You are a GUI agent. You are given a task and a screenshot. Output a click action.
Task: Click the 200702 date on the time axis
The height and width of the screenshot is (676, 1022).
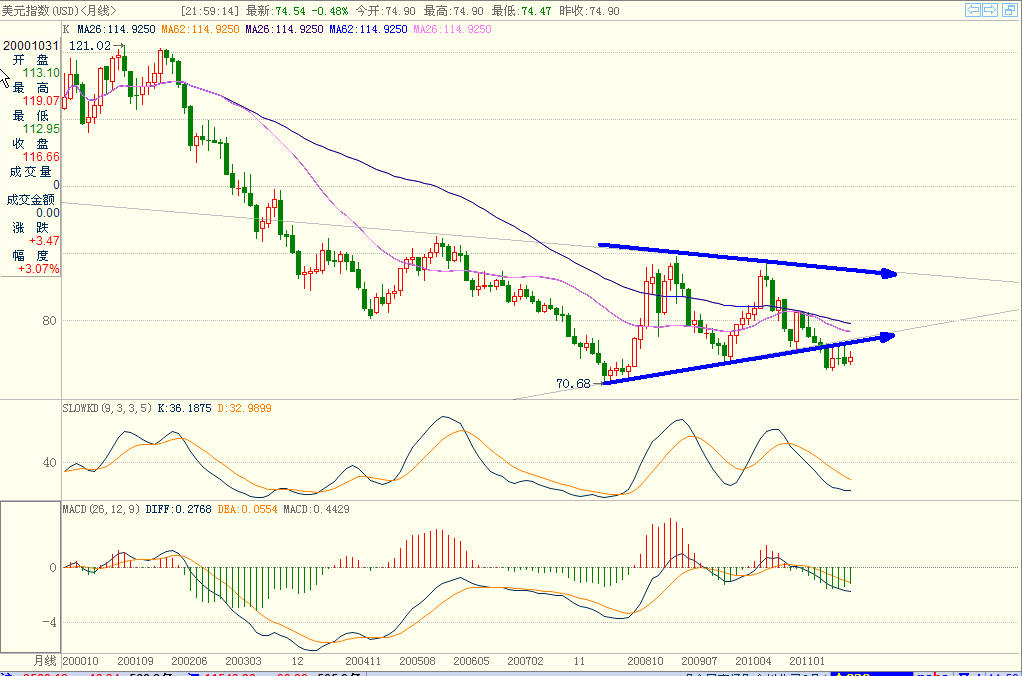pos(525,661)
